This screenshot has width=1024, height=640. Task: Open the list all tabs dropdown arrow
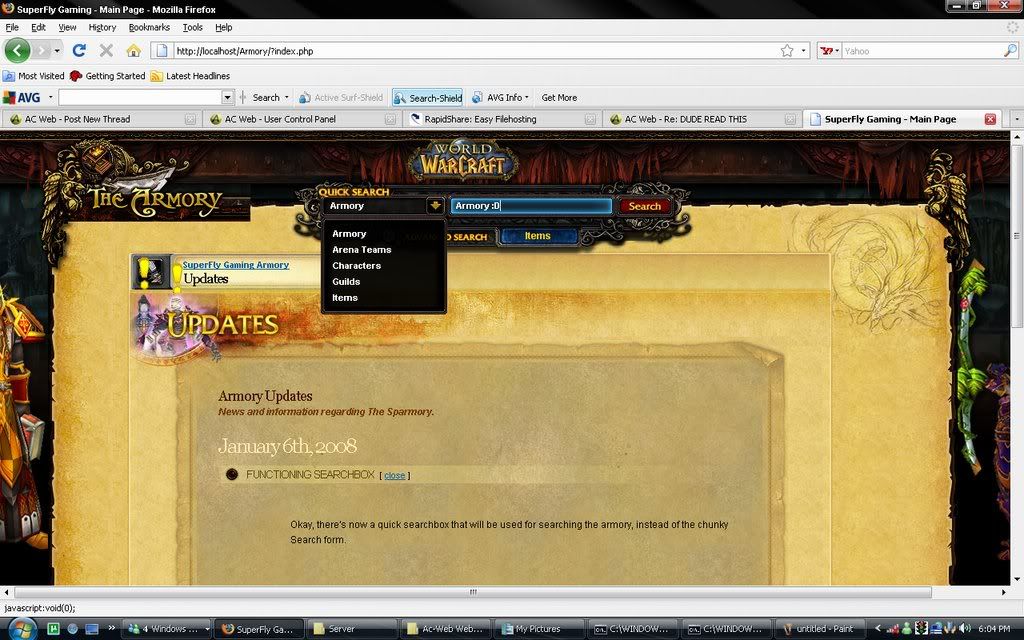click(x=1016, y=119)
